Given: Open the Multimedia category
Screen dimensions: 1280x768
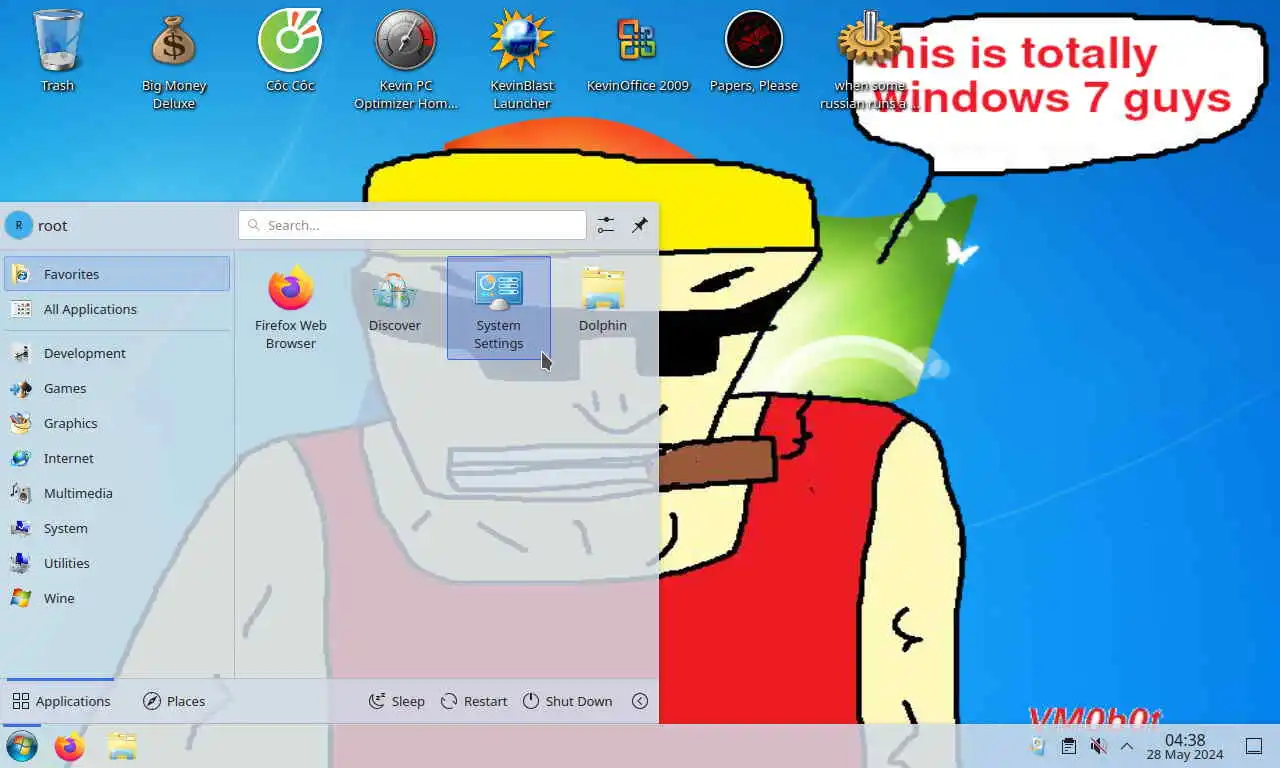Looking at the screenshot, I should point(117,493).
